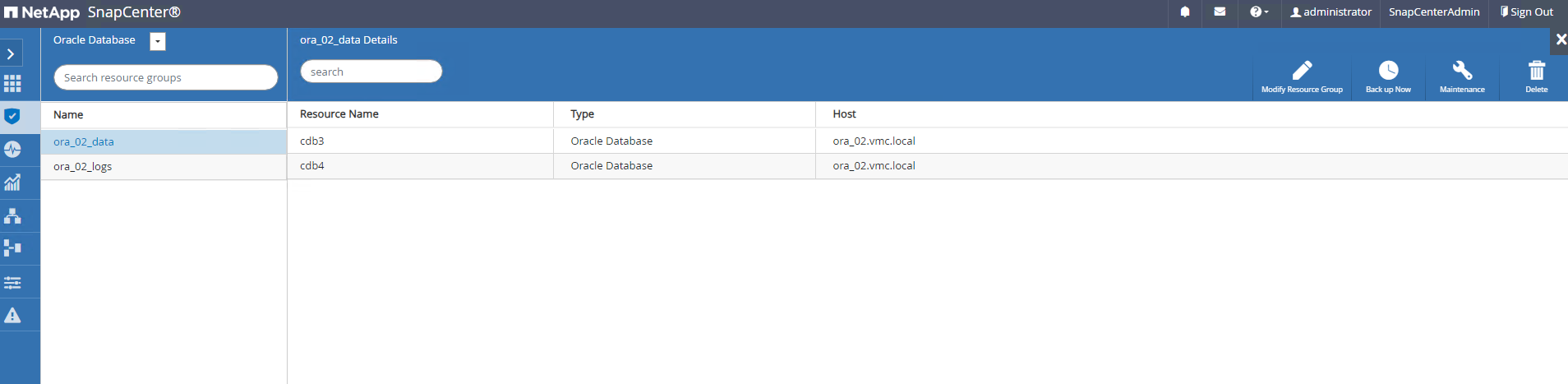The height and width of the screenshot is (384, 1568).
Task: Click the Name column header
Action: (x=68, y=115)
